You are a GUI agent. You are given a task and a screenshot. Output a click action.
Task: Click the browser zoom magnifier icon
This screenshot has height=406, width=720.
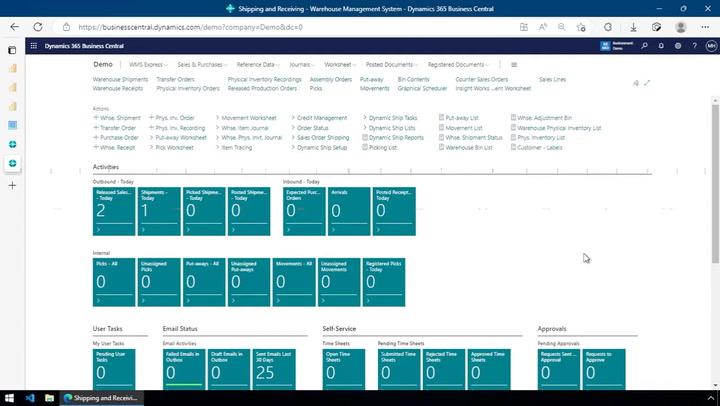point(561,27)
